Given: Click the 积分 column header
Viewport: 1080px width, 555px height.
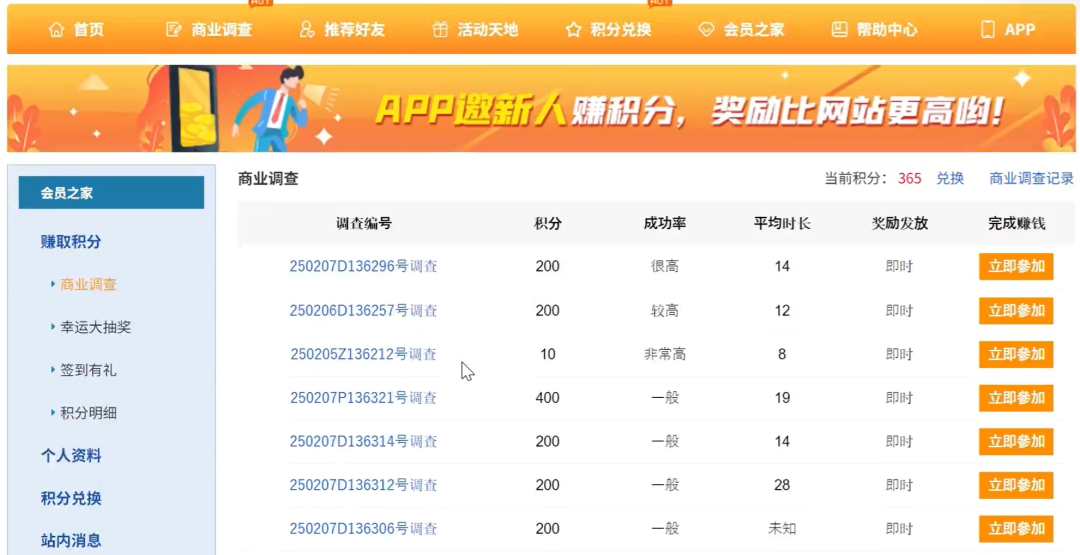Looking at the screenshot, I should (x=548, y=223).
